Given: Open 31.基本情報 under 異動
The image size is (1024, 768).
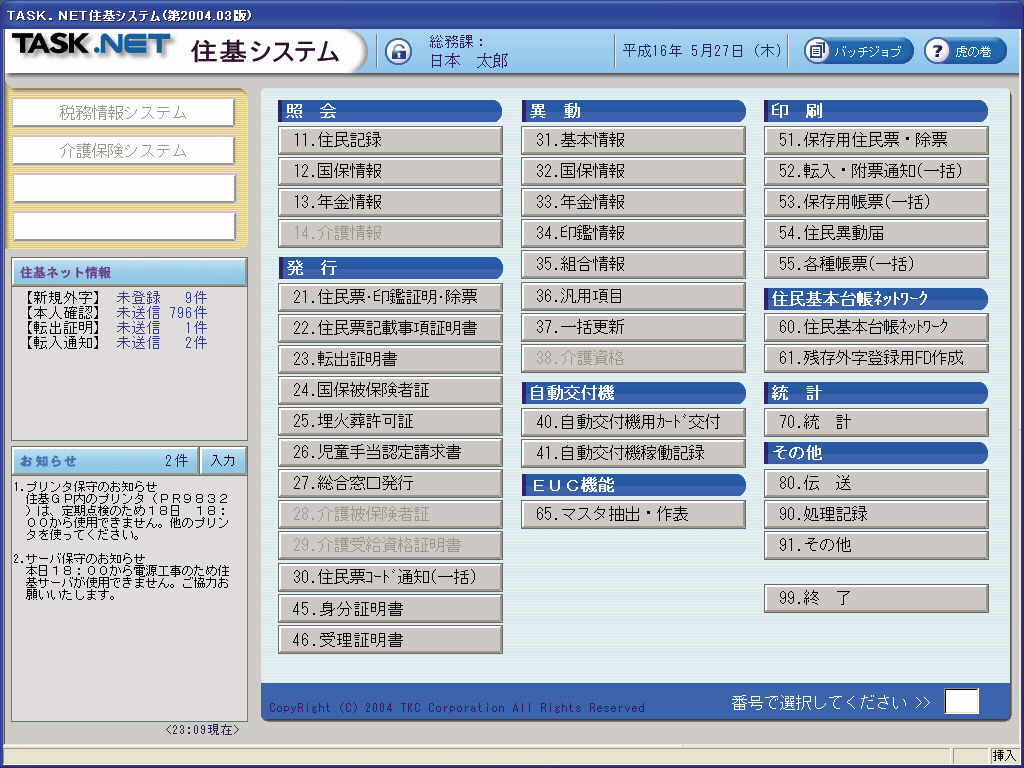Looking at the screenshot, I should [633, 140].
